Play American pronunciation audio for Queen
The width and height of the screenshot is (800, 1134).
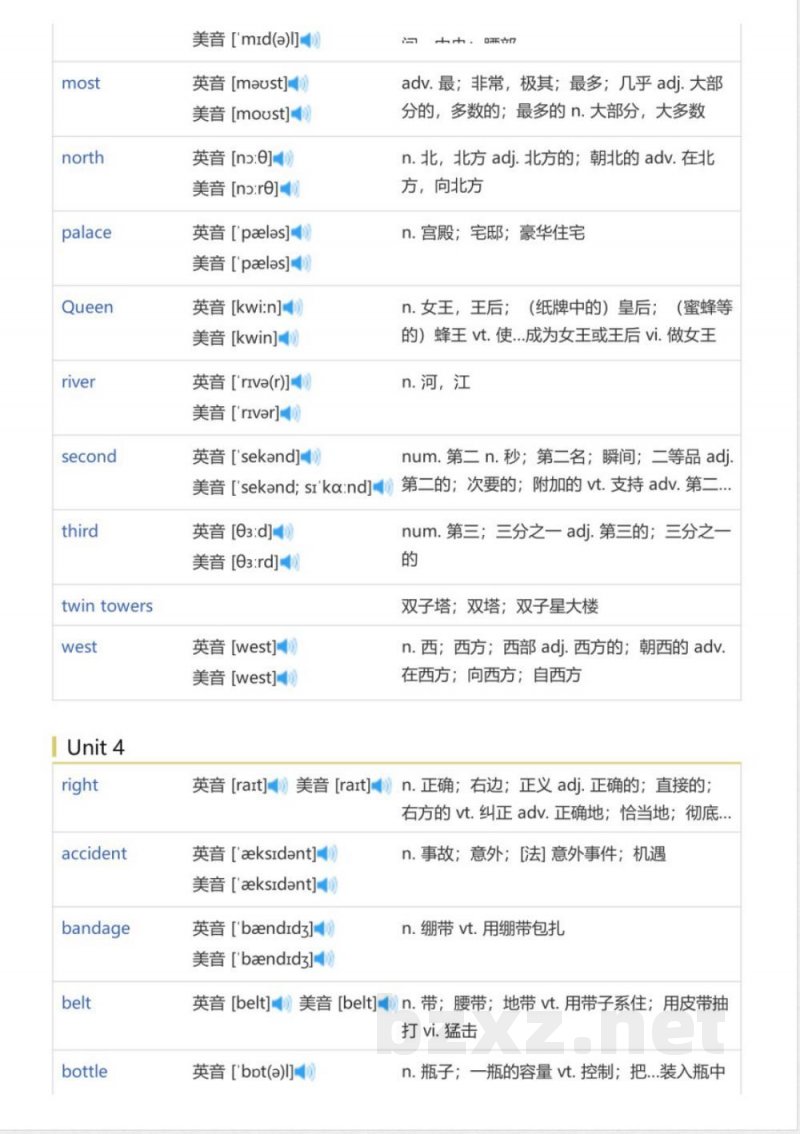click(288, 338)
